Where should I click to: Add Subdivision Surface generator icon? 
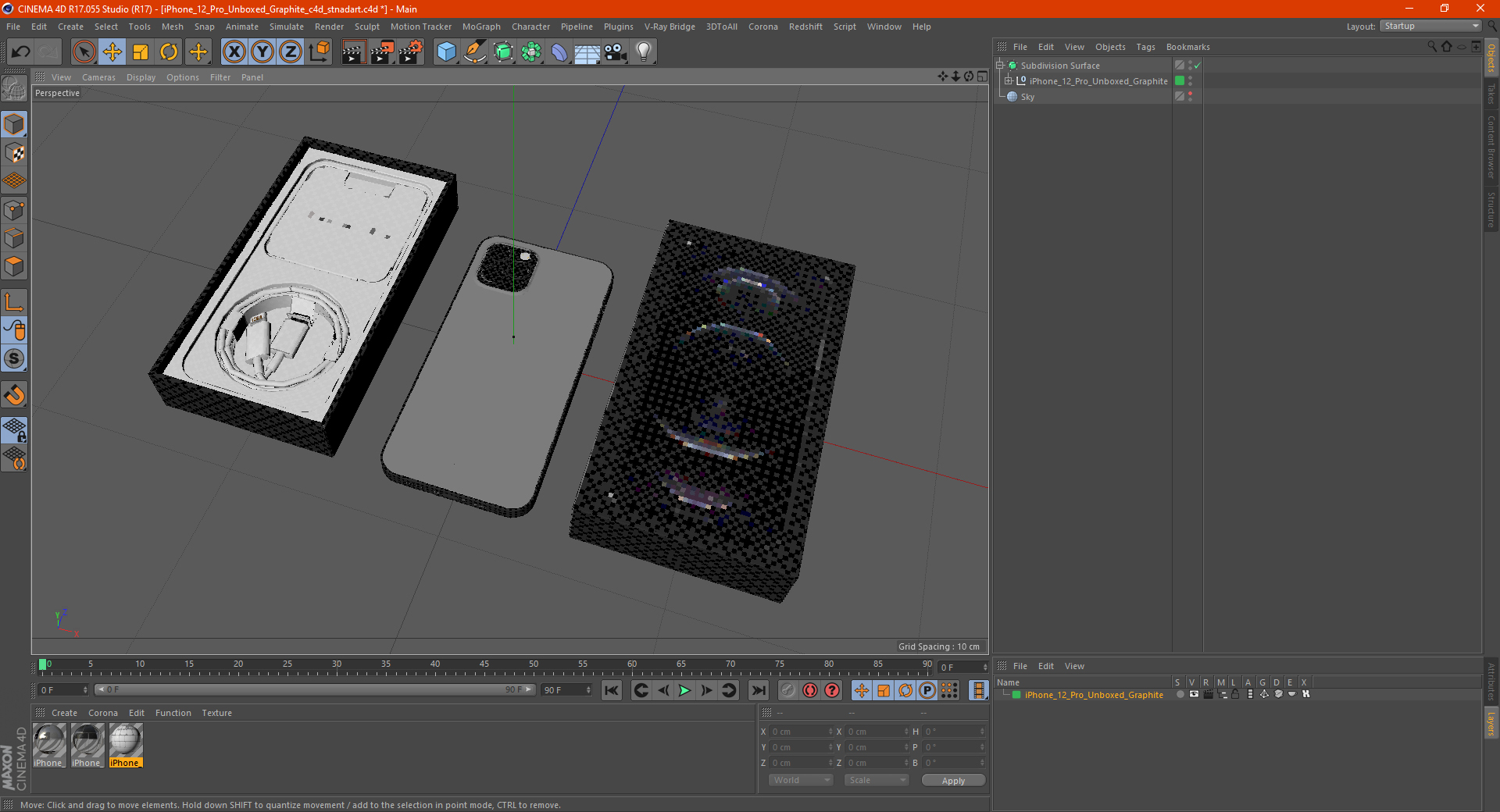tap(503, 52)
